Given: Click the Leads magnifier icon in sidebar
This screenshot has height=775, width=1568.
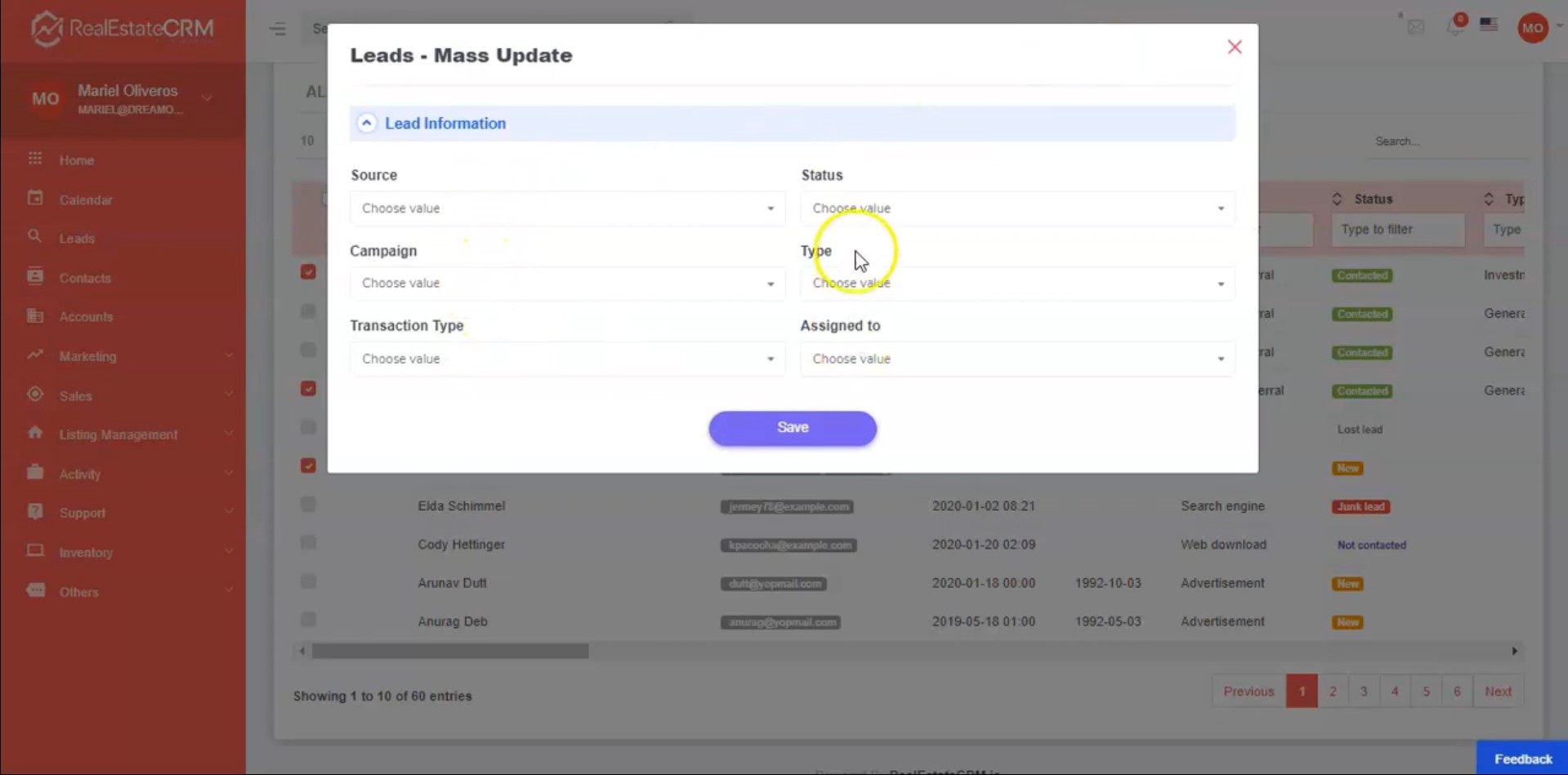Looking at the screenshot, I should click(34, 237).
